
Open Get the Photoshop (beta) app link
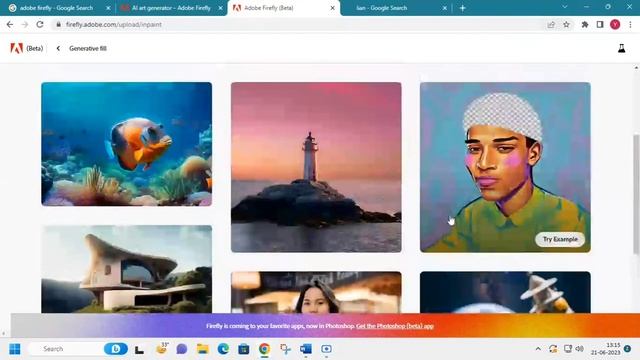click(395, 326)
